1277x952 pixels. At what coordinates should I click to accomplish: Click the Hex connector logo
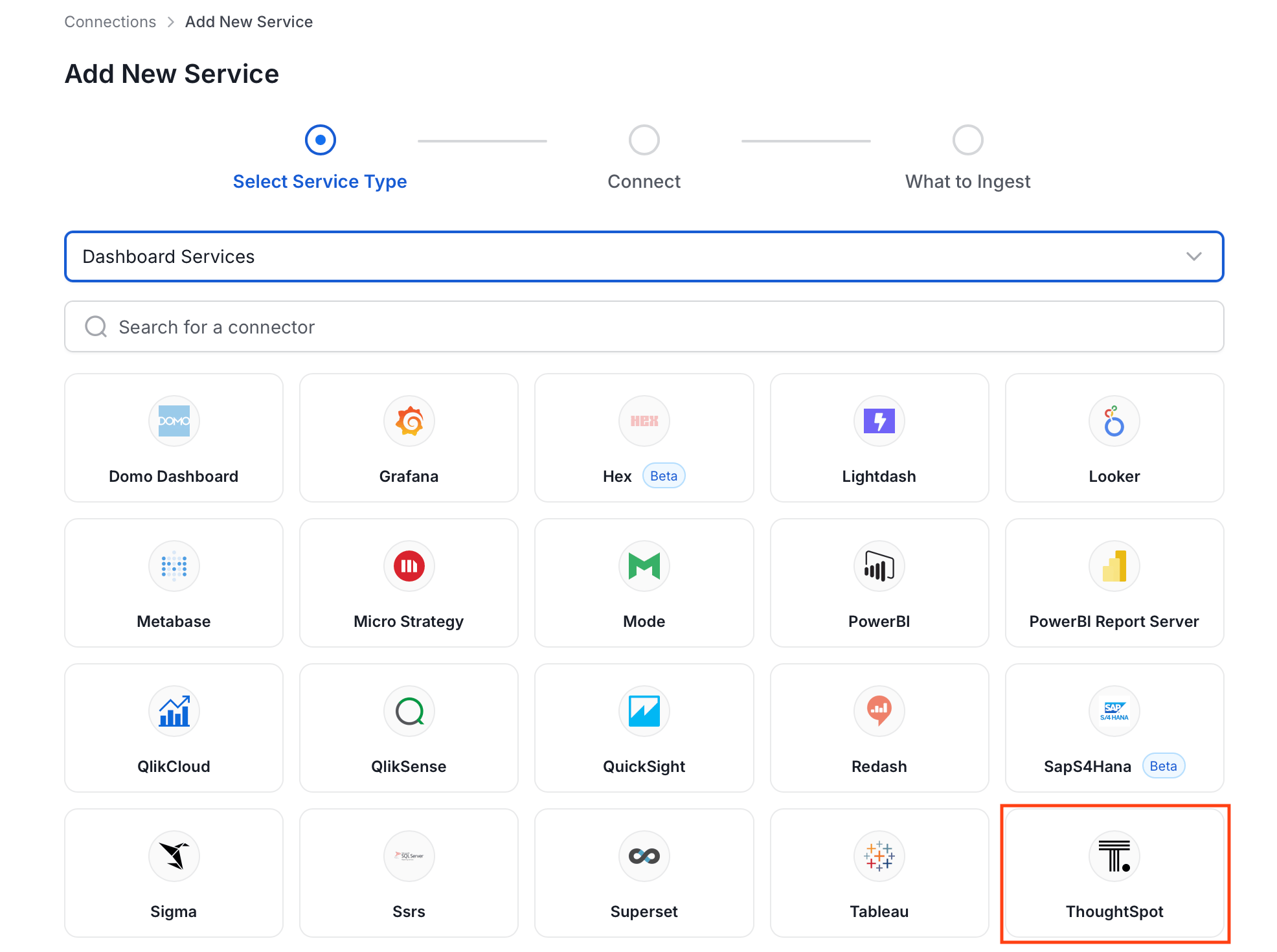(644, 421)
